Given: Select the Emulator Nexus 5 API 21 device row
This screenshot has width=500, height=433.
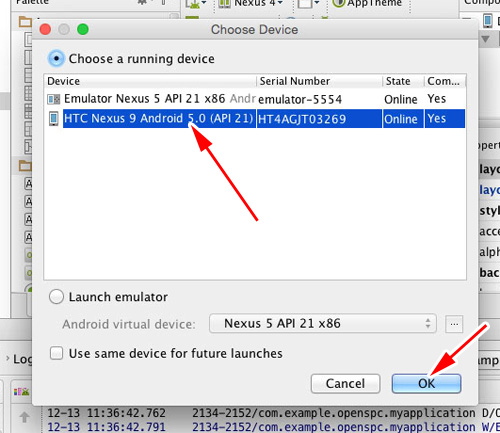Looking at the screenshot, I should [x=255, y=99].
